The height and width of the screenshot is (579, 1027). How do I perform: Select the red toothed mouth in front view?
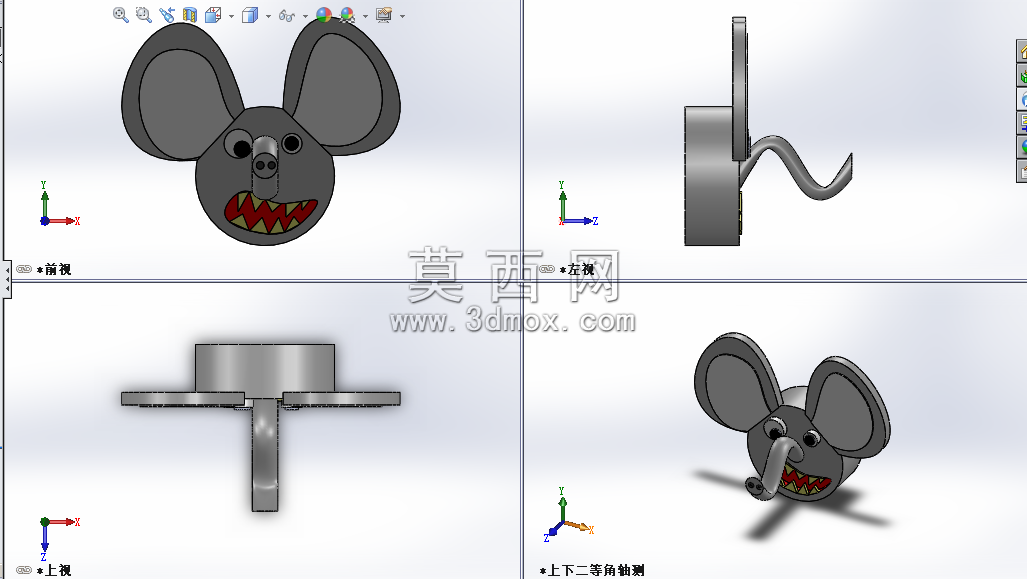(x=270, y=213)
